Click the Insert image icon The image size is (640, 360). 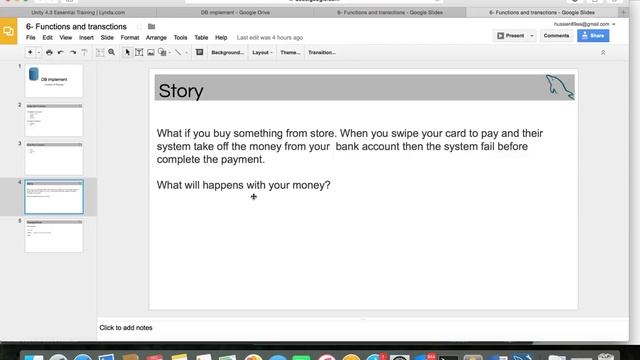[x=151, y=52]
